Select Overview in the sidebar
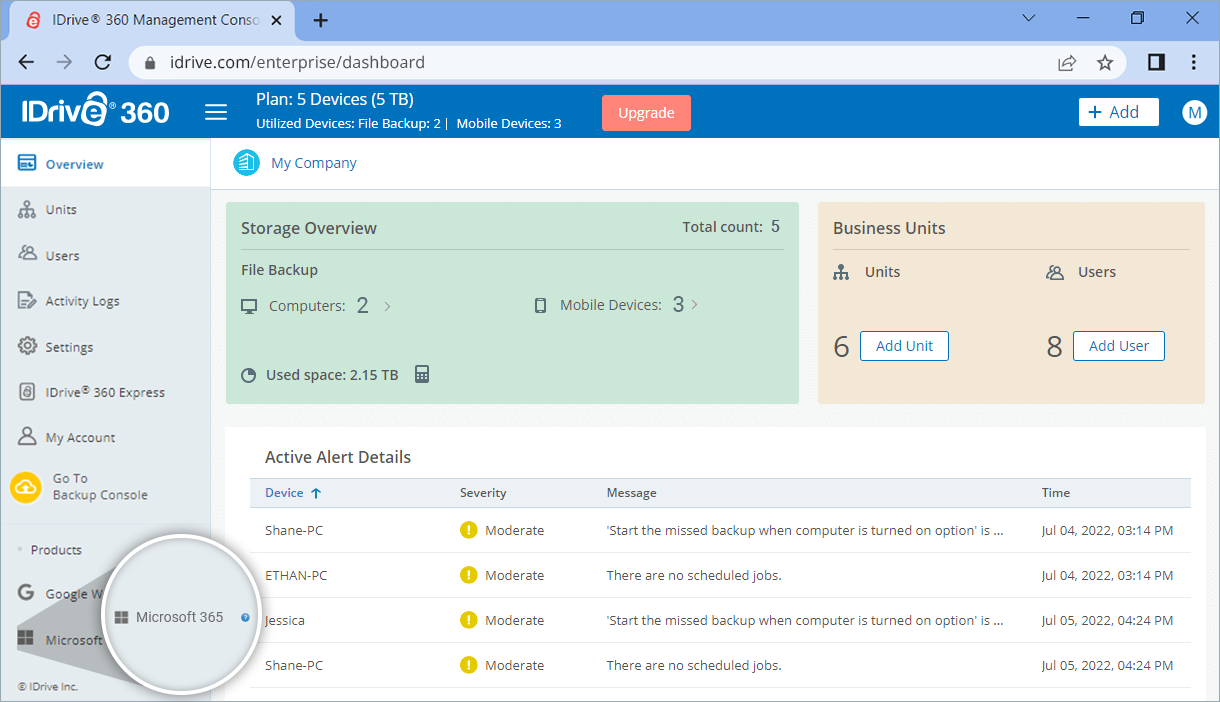This screenshot has height=702, width=1220. (105, 164)
